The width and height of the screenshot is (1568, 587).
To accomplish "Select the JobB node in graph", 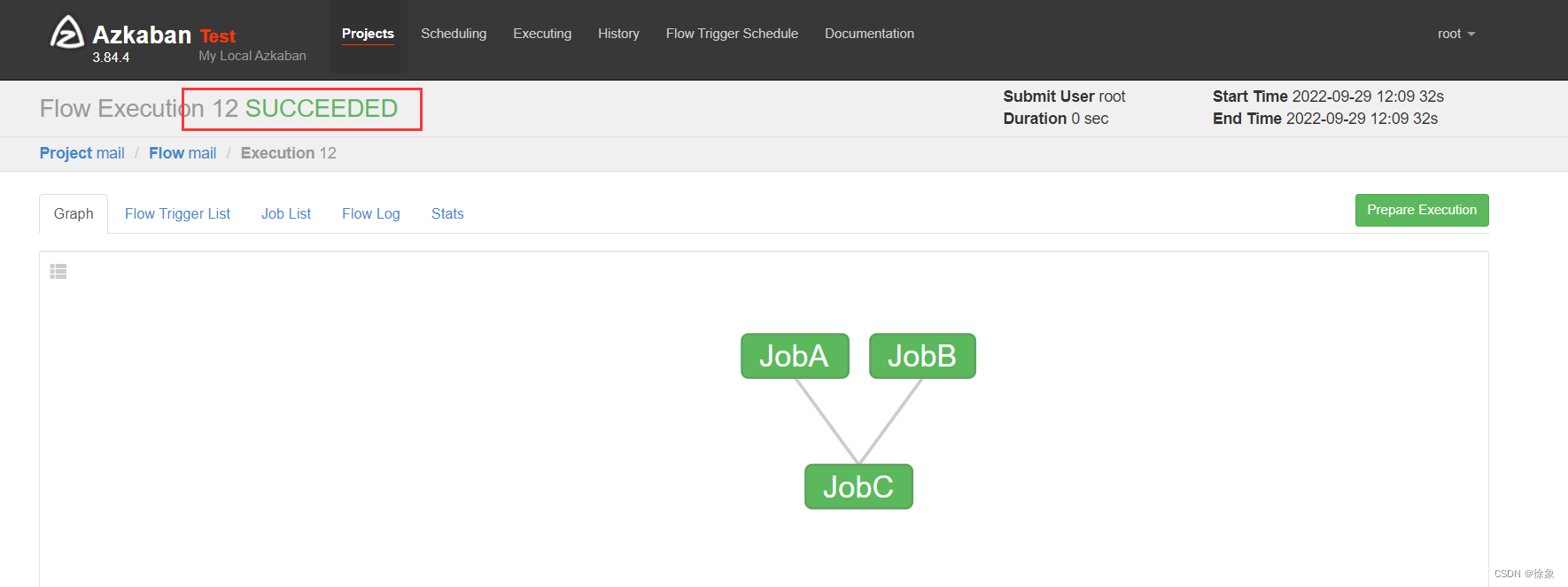I will tap(922, 356).
